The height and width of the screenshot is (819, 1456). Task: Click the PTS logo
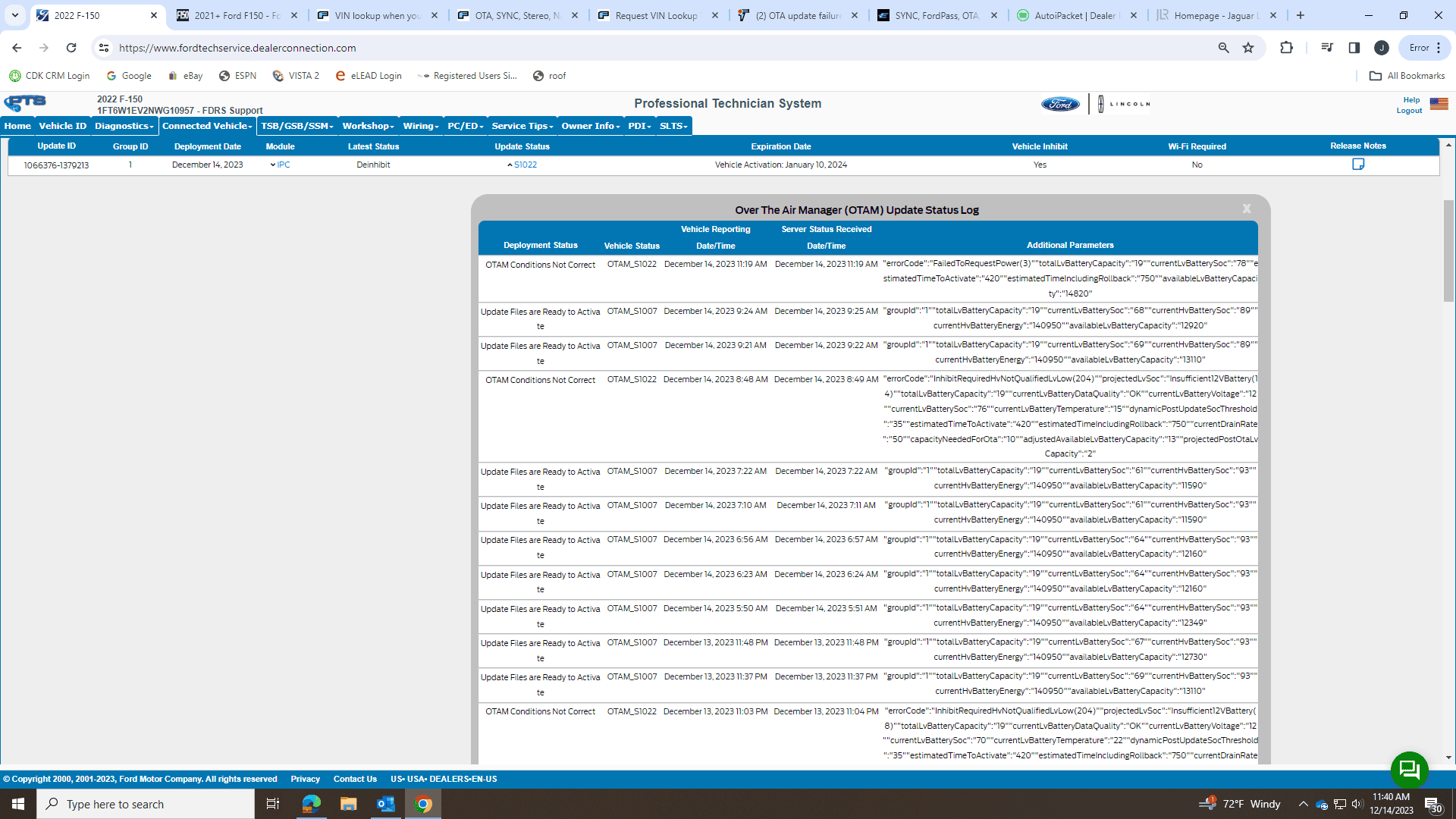(25, 103)
